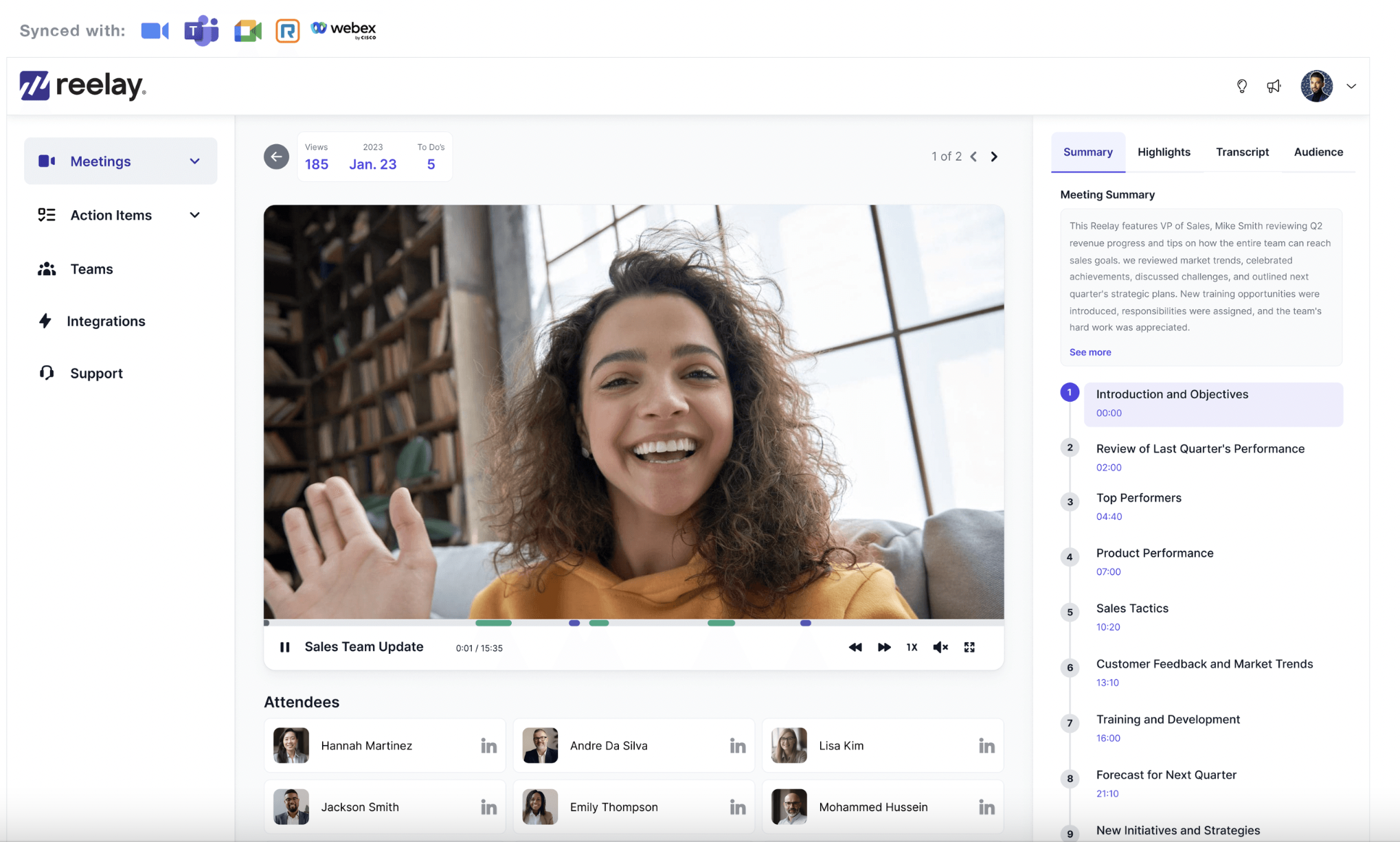Enter fullscreen video mode
The height and width of the screenshot is (842, 1400).
point(969,647)
